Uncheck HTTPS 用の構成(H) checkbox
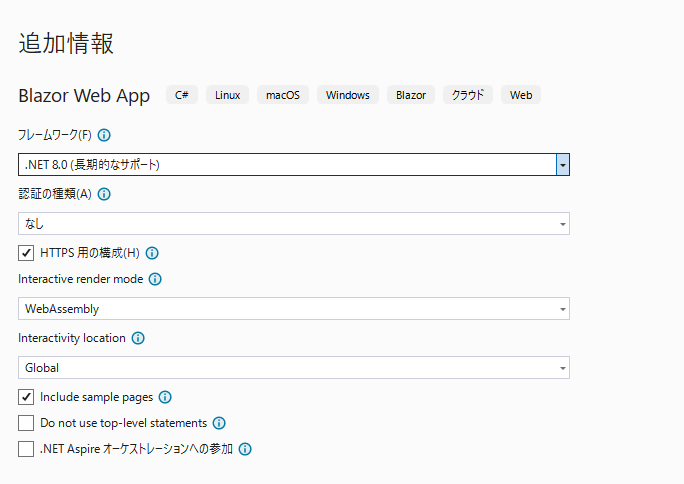684x484 pixels. (x=26, y=253)
